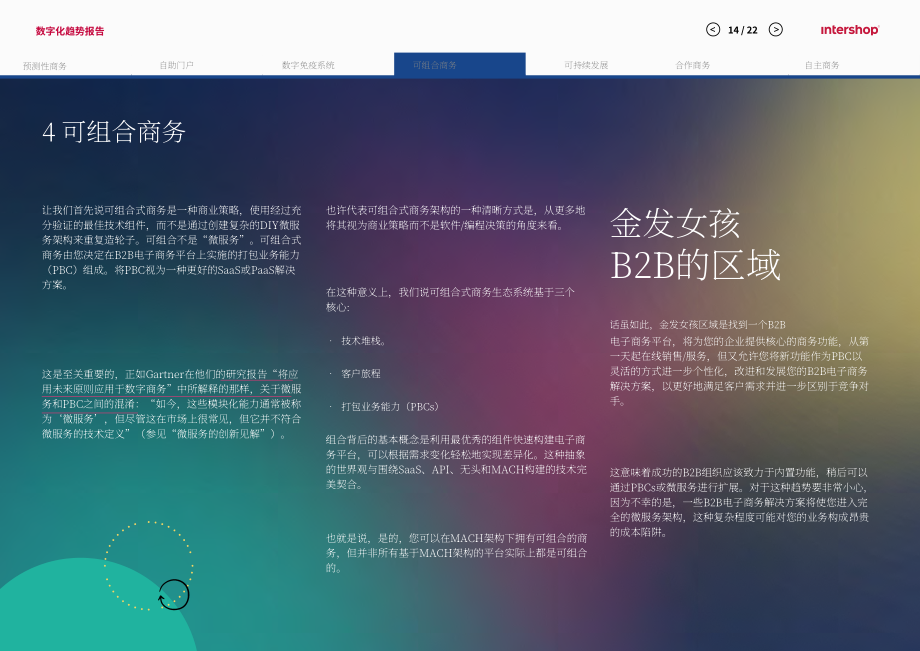Click the 数字化趋势报告 header title
The image size is (920, 651).
point(70,31)
